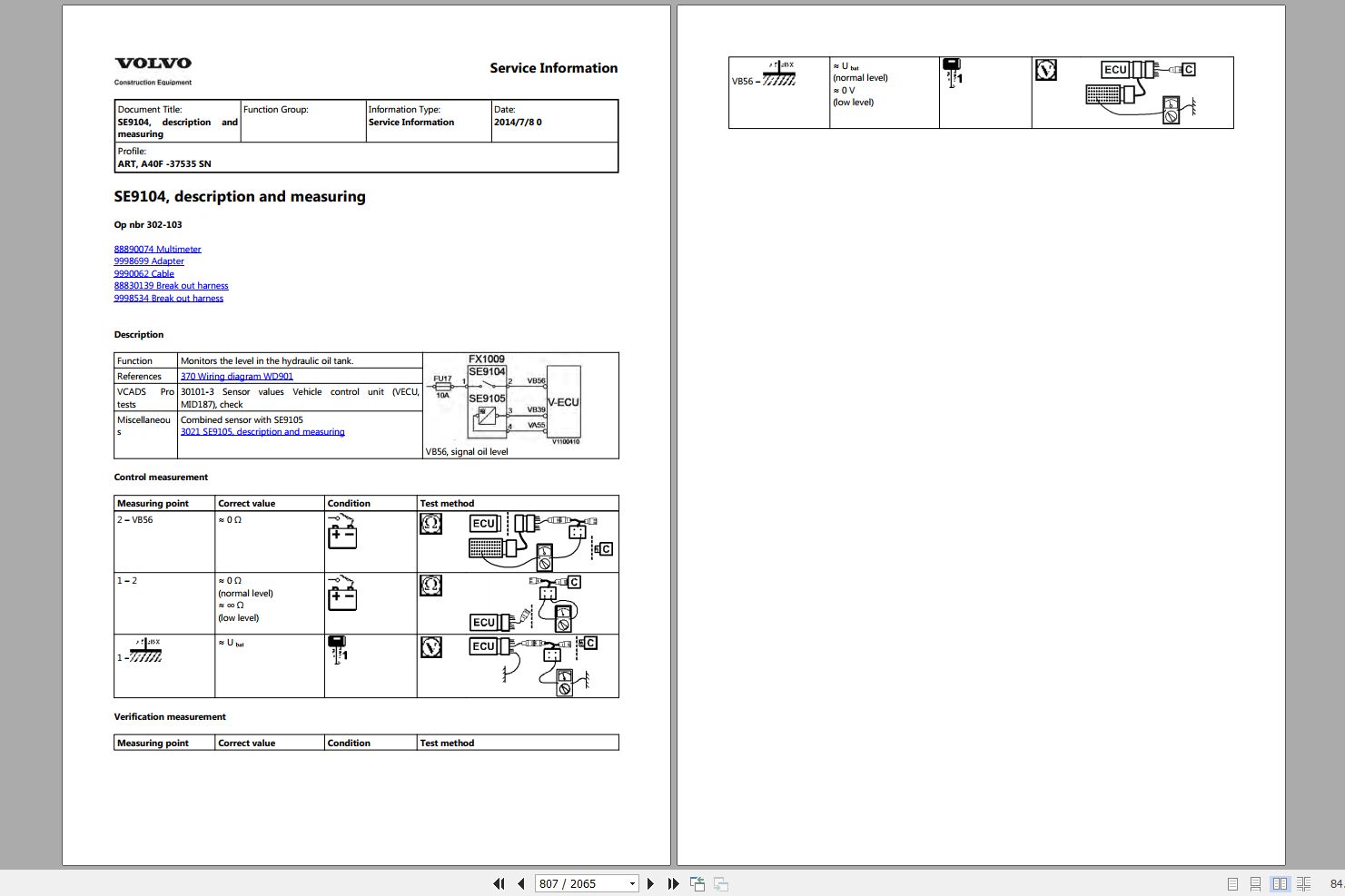Click the Volvo logo on the page

coord(153,64)
